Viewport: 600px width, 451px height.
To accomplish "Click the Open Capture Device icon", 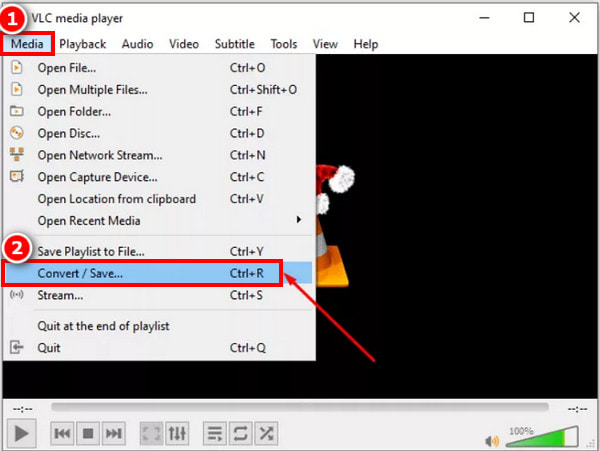I will 16,176.
